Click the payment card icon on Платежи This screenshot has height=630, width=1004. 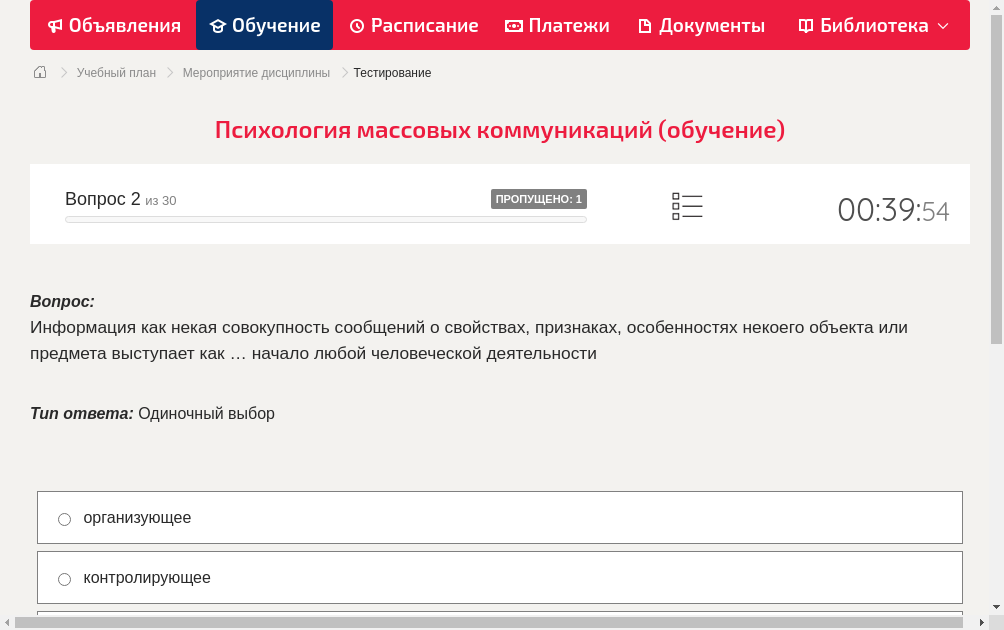point(513,25)
